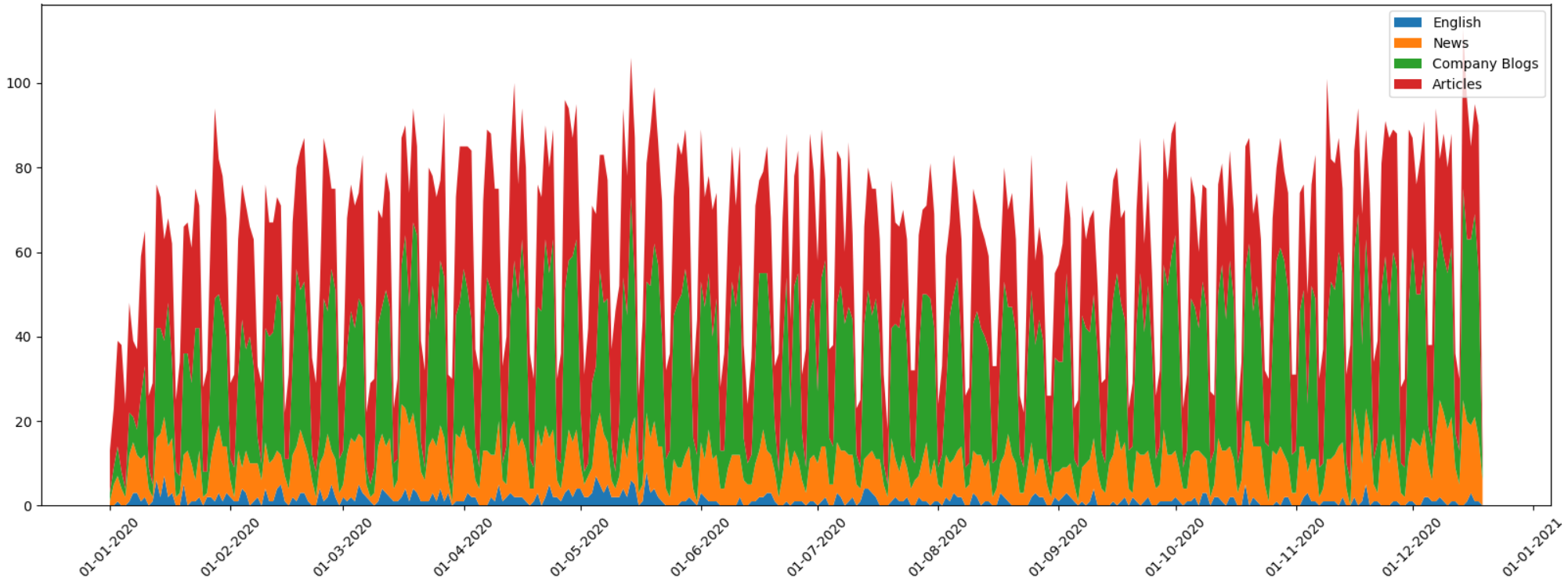Click the green Company Blogs legend swatch
Screen dimensions: 1568x585
pyautogui.click(x=1407, y=63)
